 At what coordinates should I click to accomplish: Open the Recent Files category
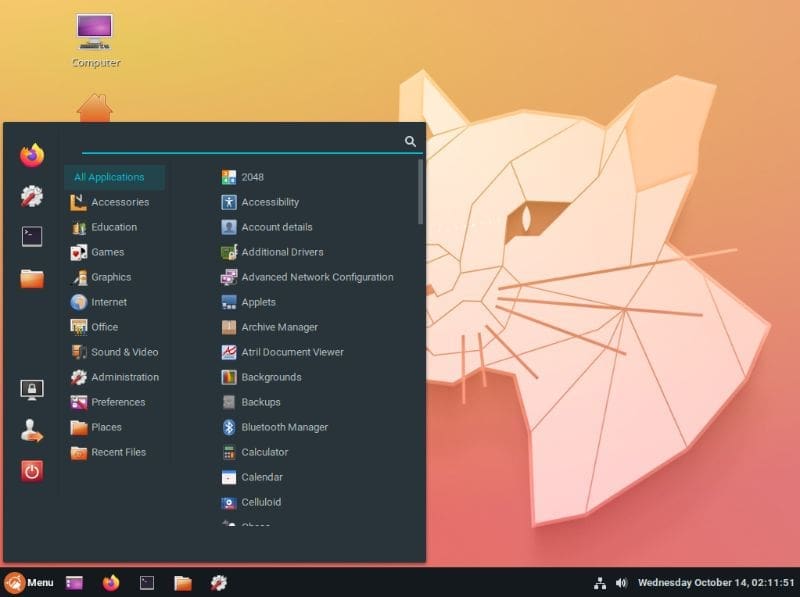point(115,452)
